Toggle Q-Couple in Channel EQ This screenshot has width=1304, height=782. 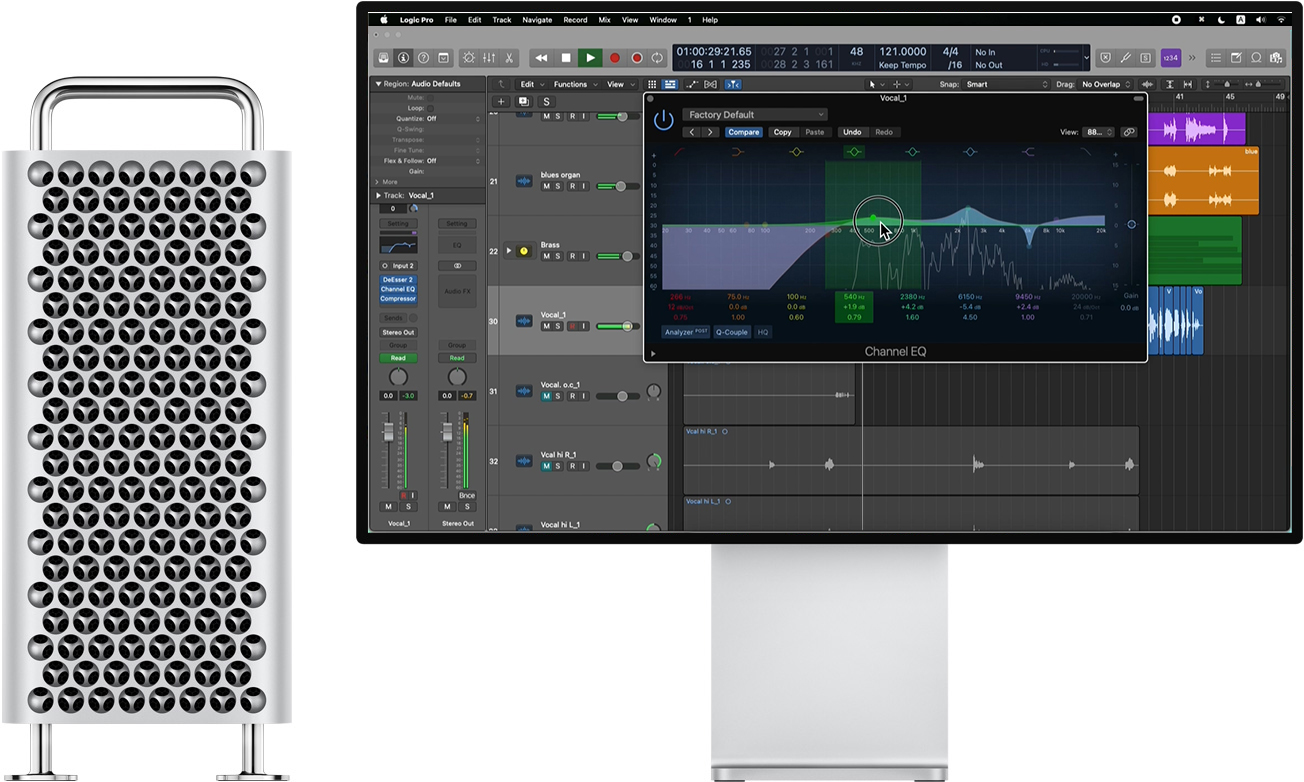[x=731, y=332]
